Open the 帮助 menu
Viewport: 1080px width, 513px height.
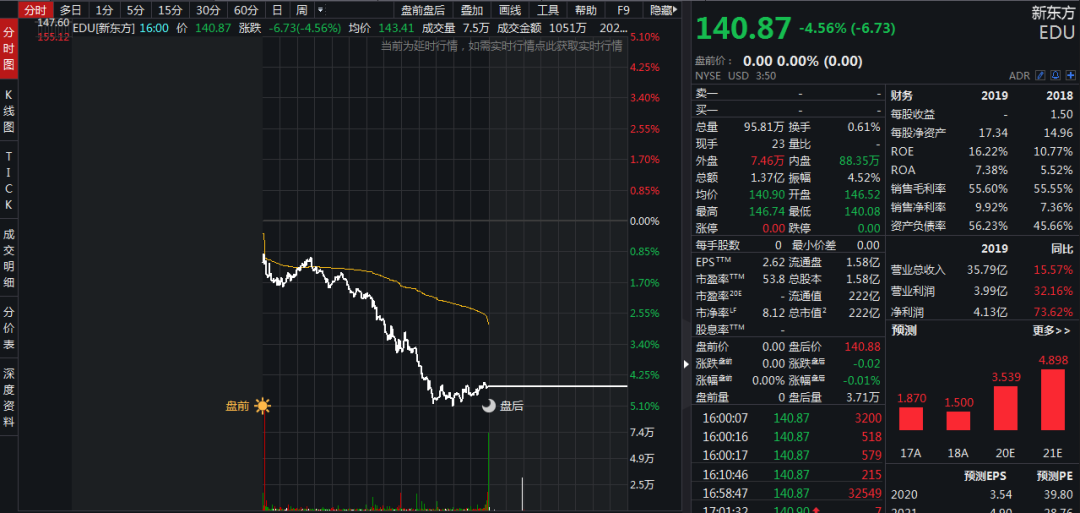[585, 10]
